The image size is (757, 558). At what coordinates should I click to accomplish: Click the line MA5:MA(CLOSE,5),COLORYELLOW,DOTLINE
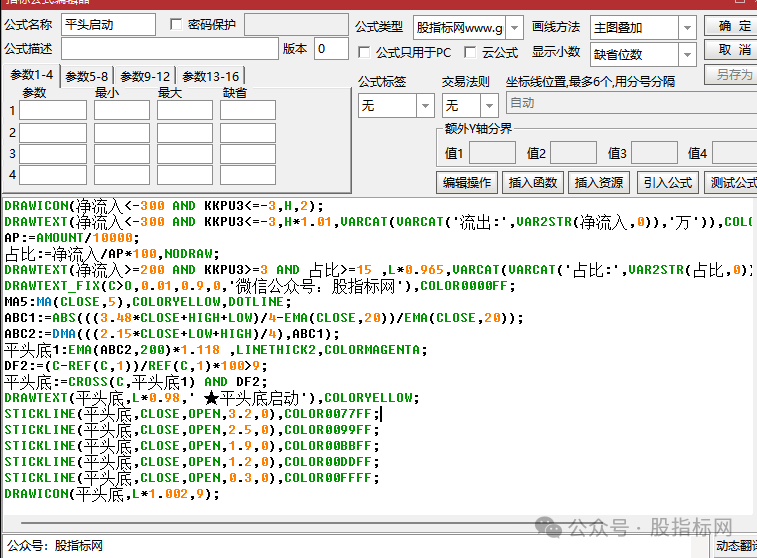(148, 302)
